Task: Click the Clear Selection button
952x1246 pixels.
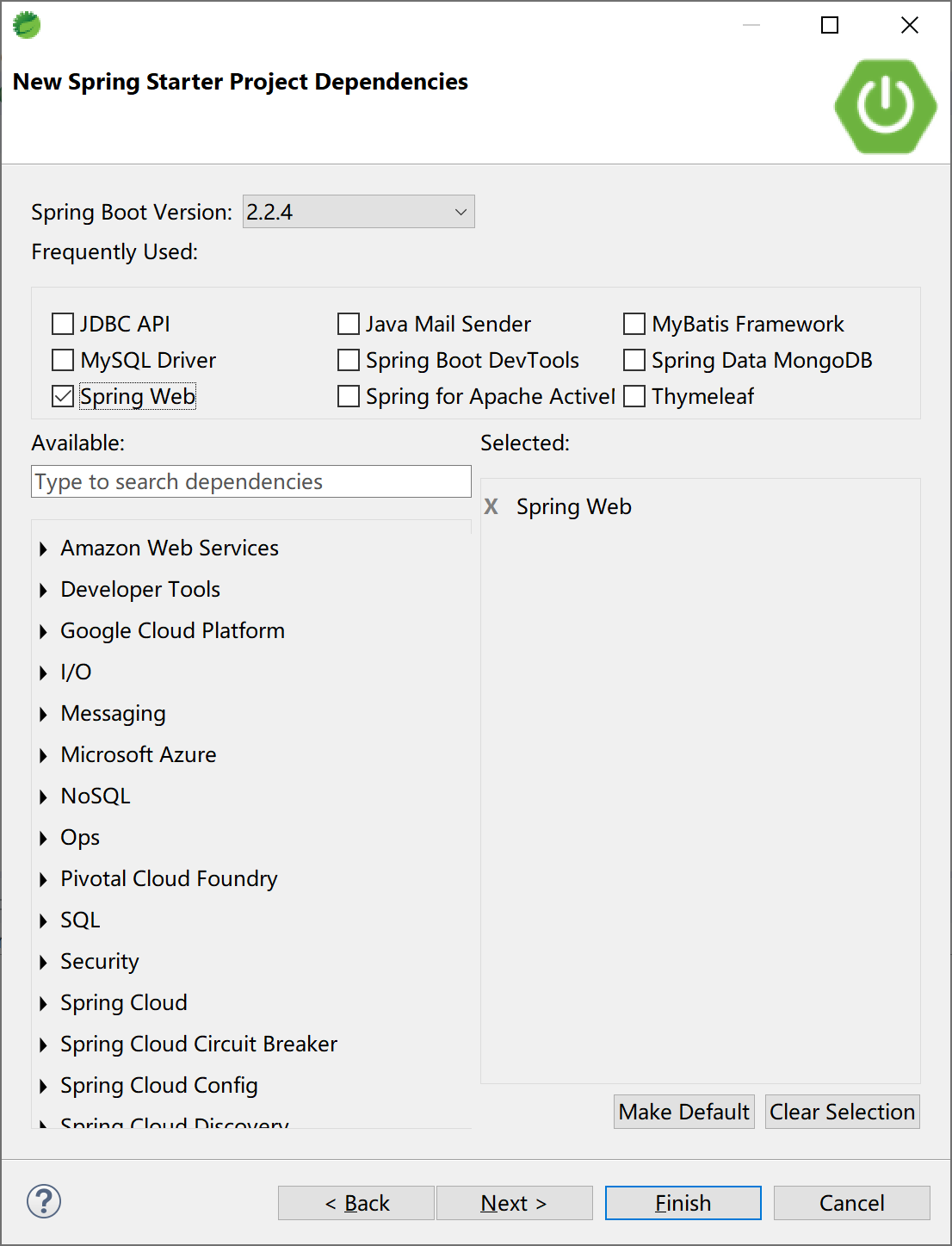Action: coord(842,1112)
